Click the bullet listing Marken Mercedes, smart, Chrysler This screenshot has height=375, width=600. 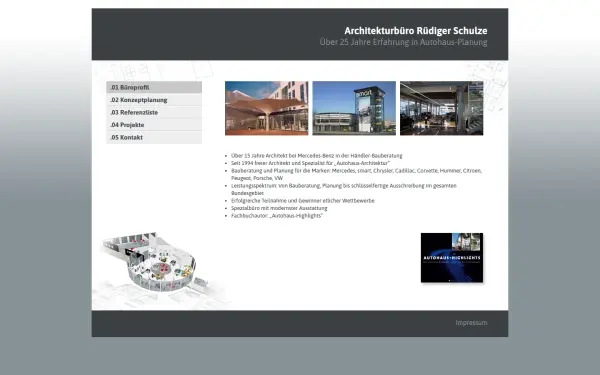coord(356,174)
